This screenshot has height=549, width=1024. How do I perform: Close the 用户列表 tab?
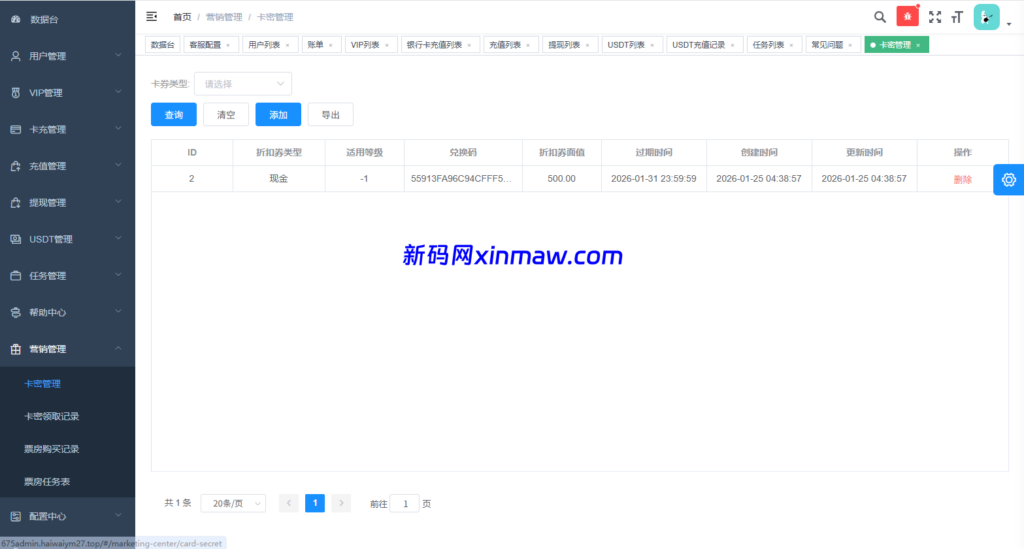(287, 45)
